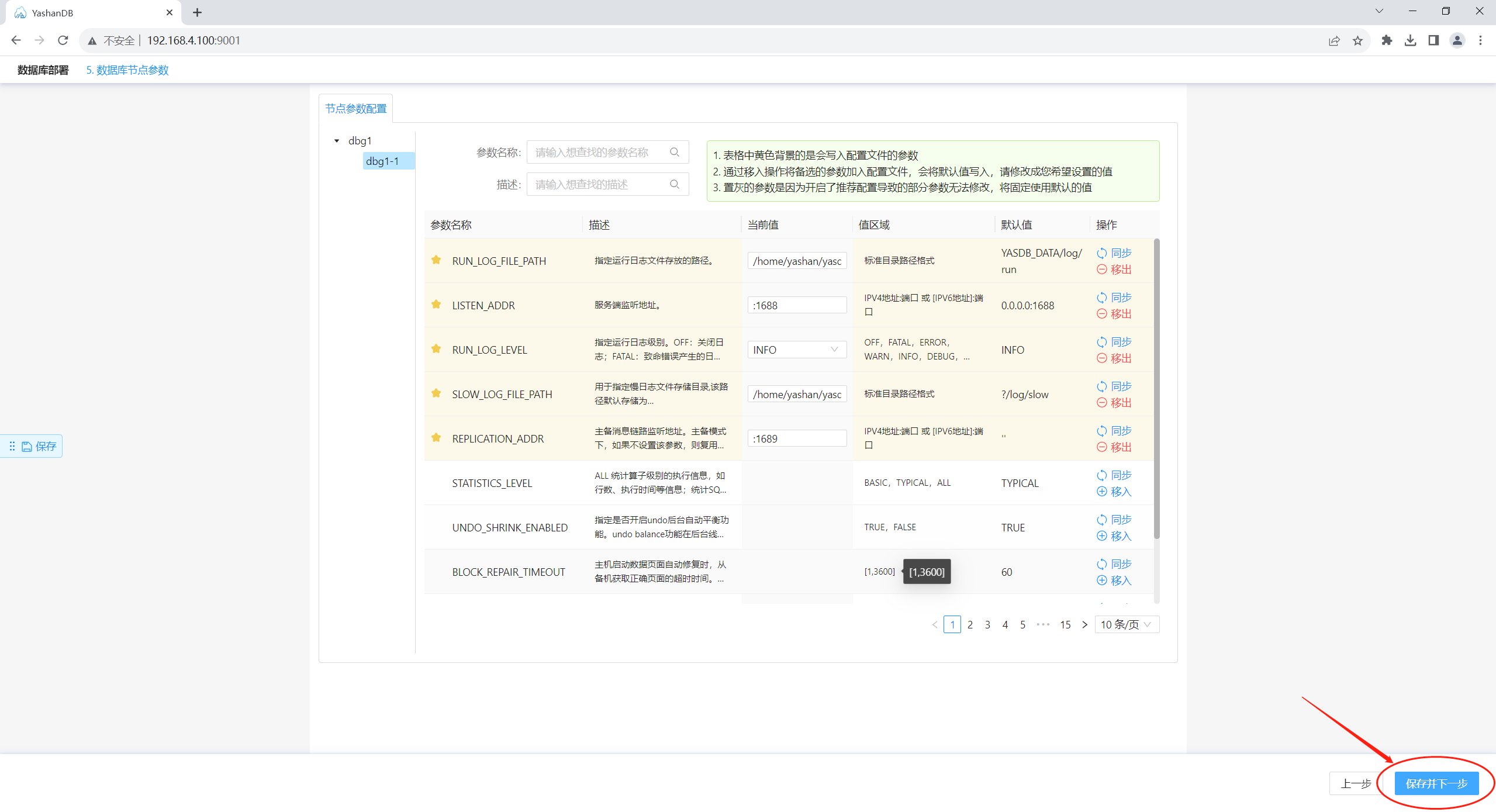Remove RUN_LOG_LEVEL via 移出
Image resolution: width=1496 pixels, height=812 pixels.
click(x=1114, y=358)
